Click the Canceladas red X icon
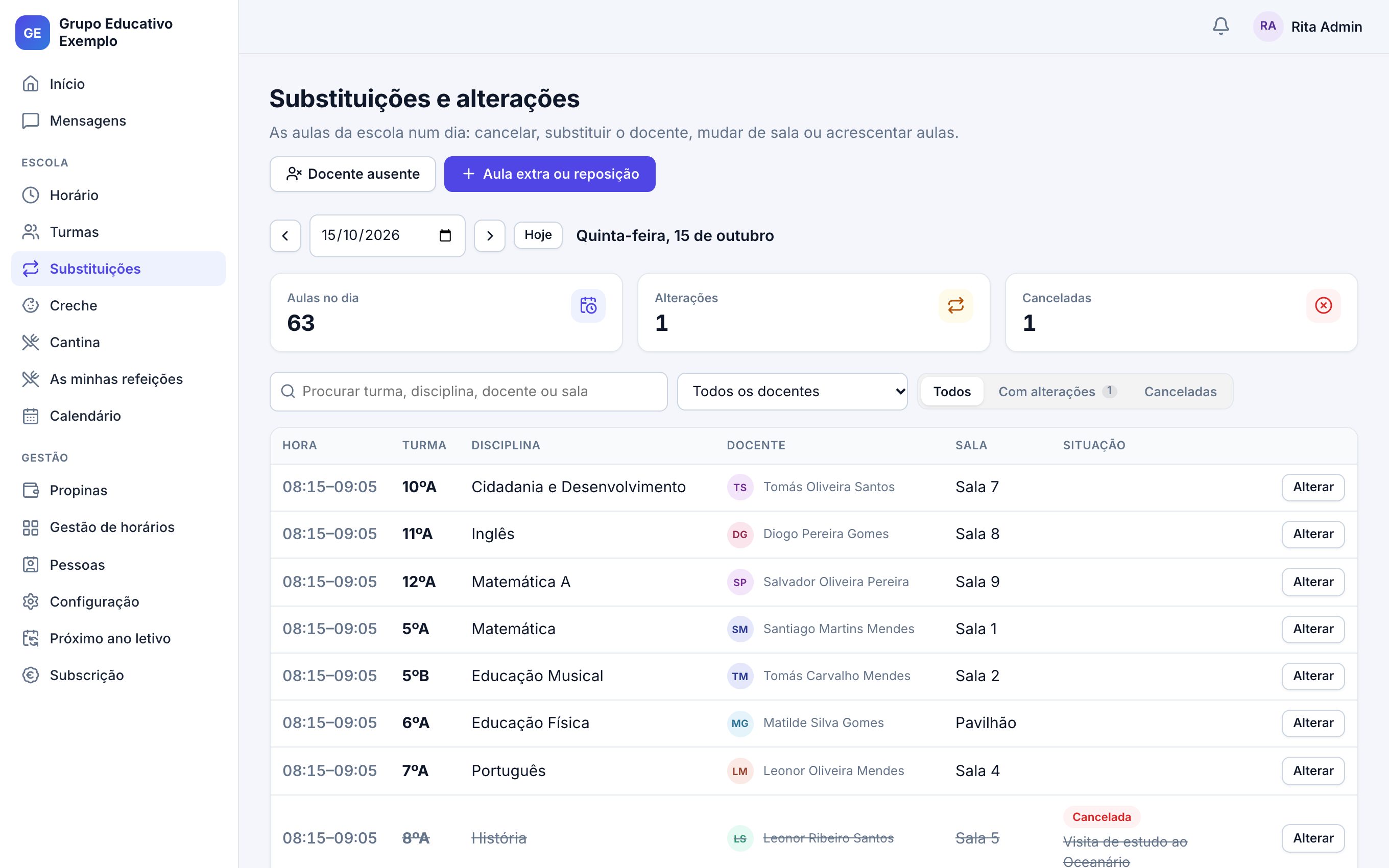The width and height of the screenshot is (1389, 868). pos(1323,305)
